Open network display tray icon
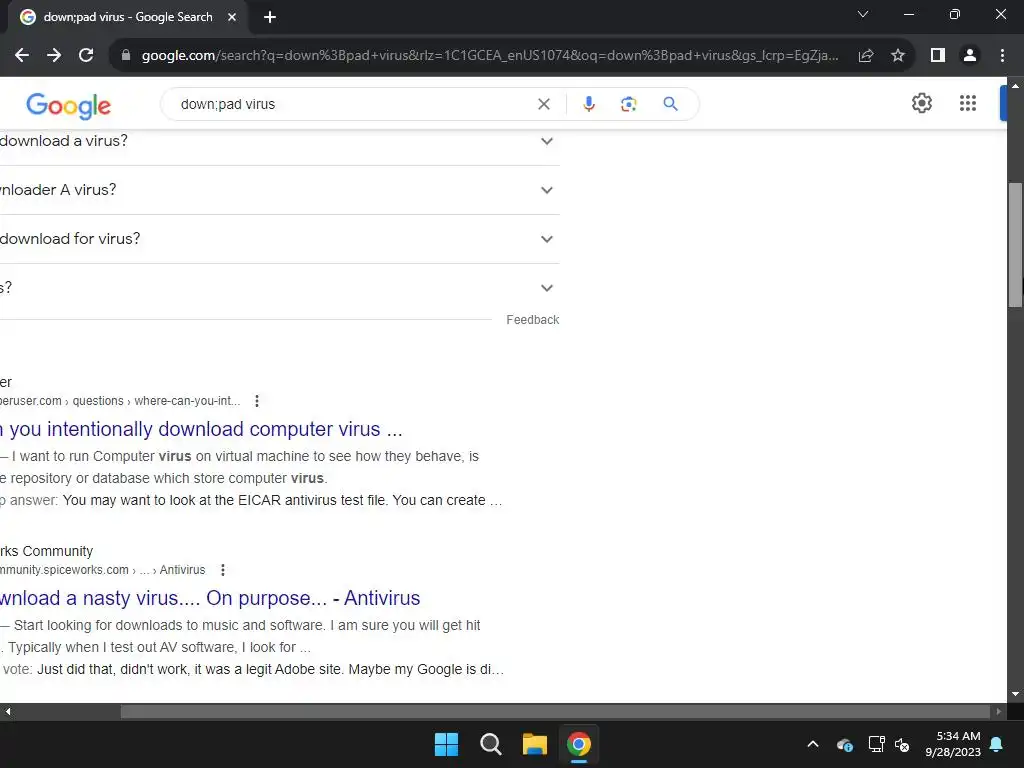 tap(876, 744)
